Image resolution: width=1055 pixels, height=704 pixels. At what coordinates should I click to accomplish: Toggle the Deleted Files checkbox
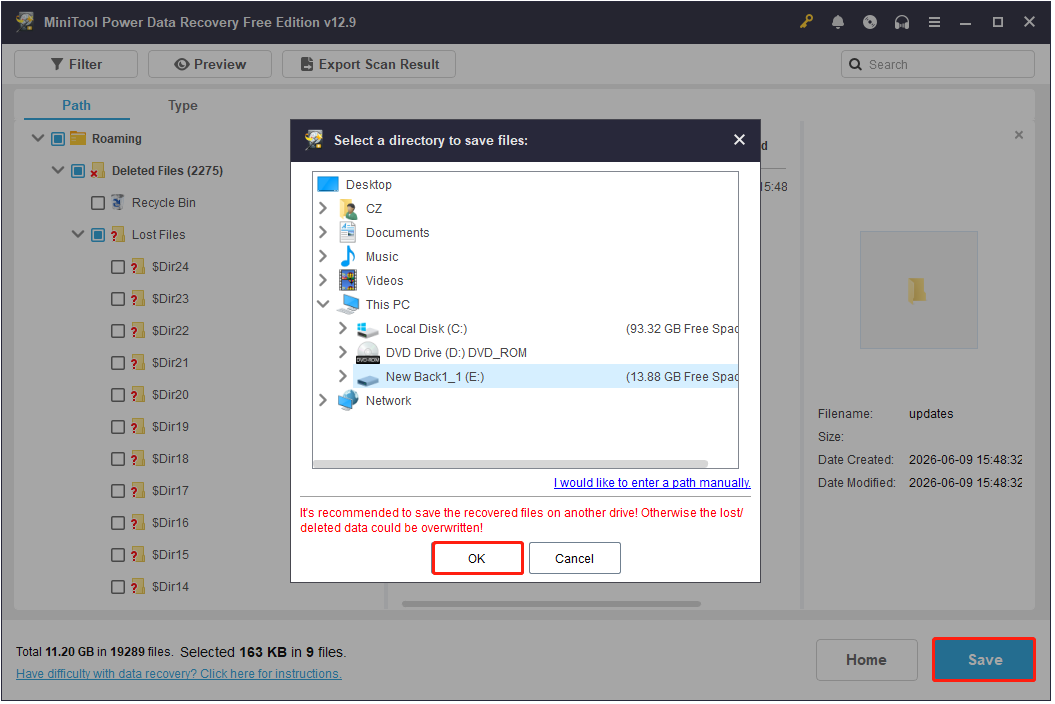pos(78,171)
